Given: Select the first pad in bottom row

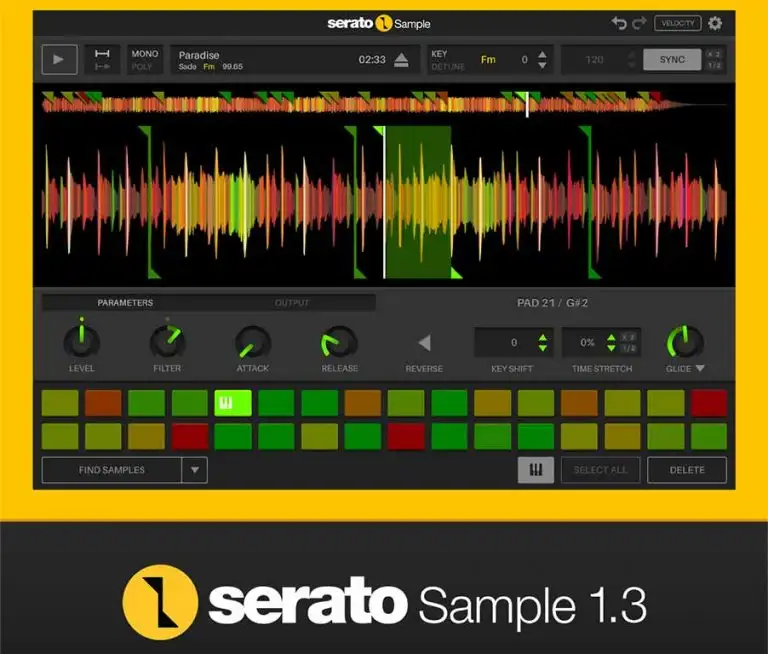Looking at the screenshot, I should point(60,436).
